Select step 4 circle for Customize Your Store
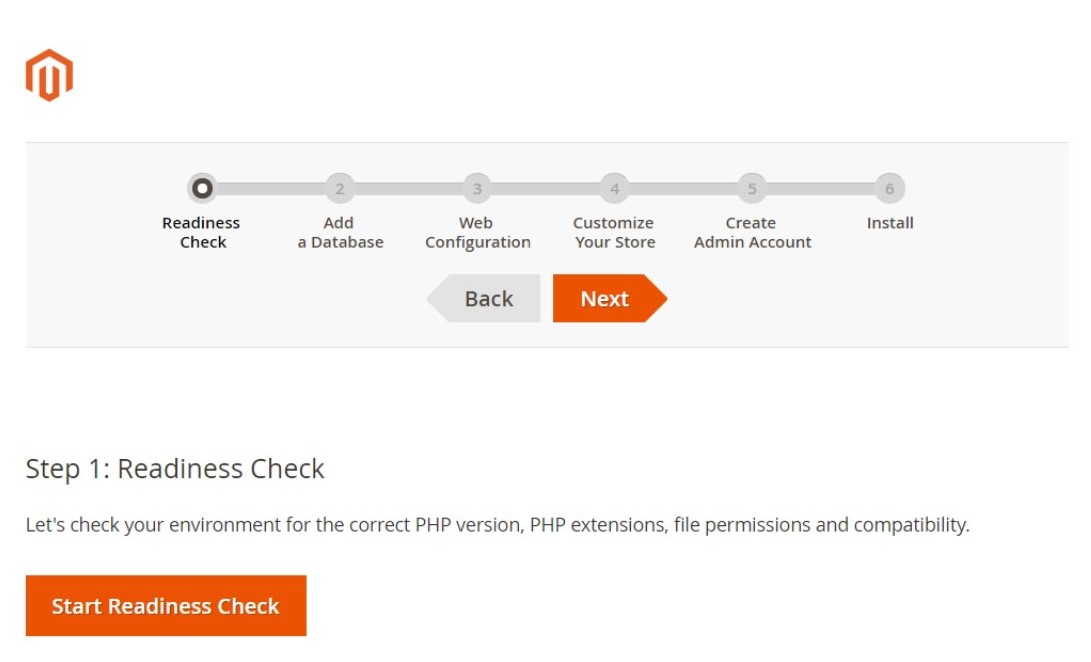This screenshot has width=1091, height=662. (614, 188)
